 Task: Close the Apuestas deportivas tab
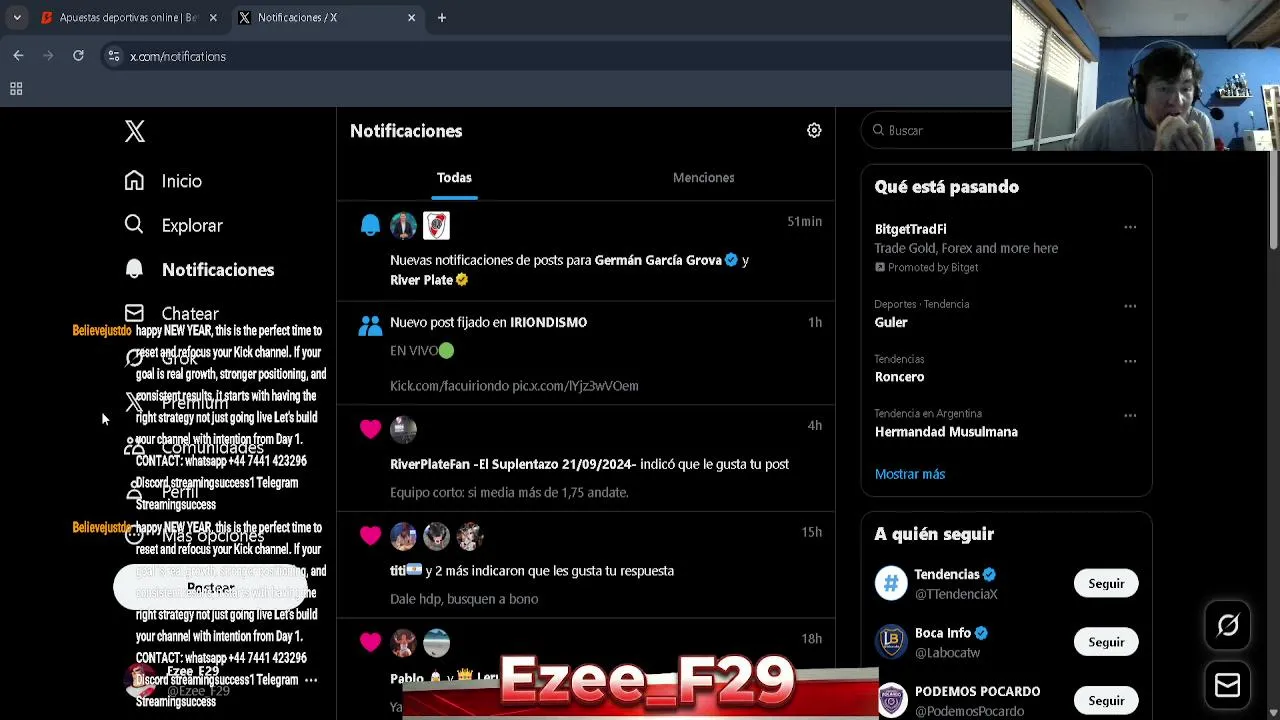pyautogui.click(x=213, y=17)
